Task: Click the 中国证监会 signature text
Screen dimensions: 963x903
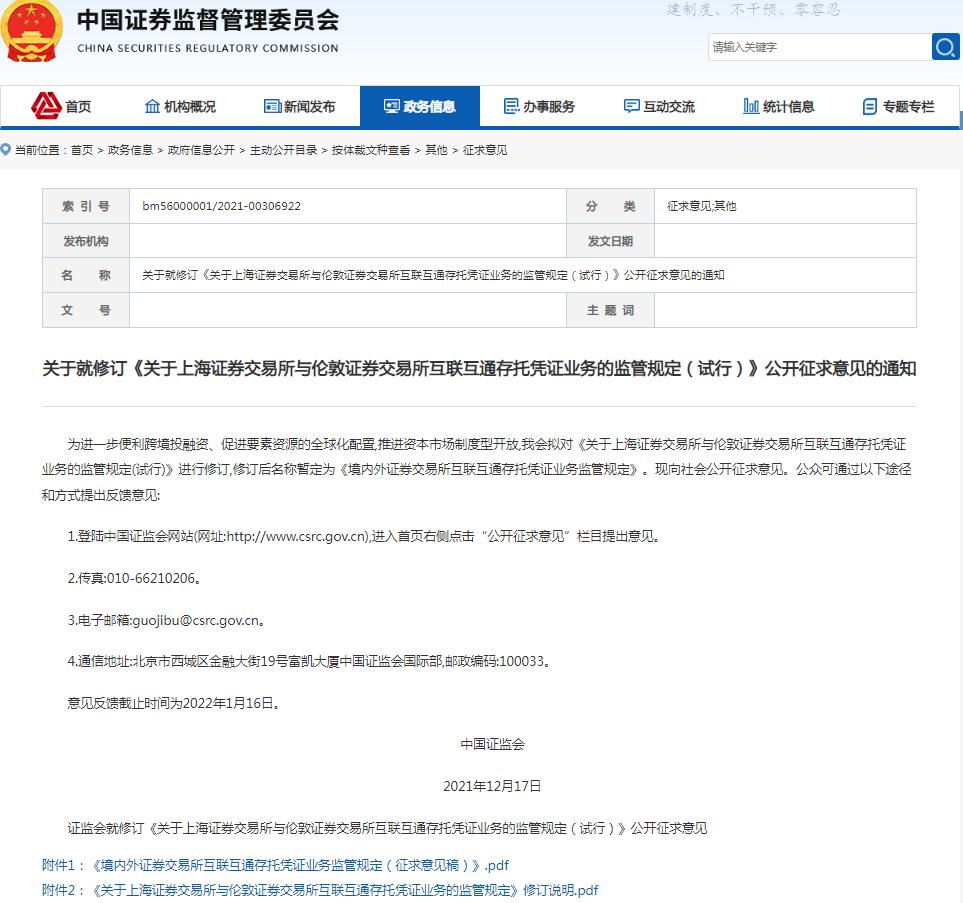Action: [x=493, y=745]
